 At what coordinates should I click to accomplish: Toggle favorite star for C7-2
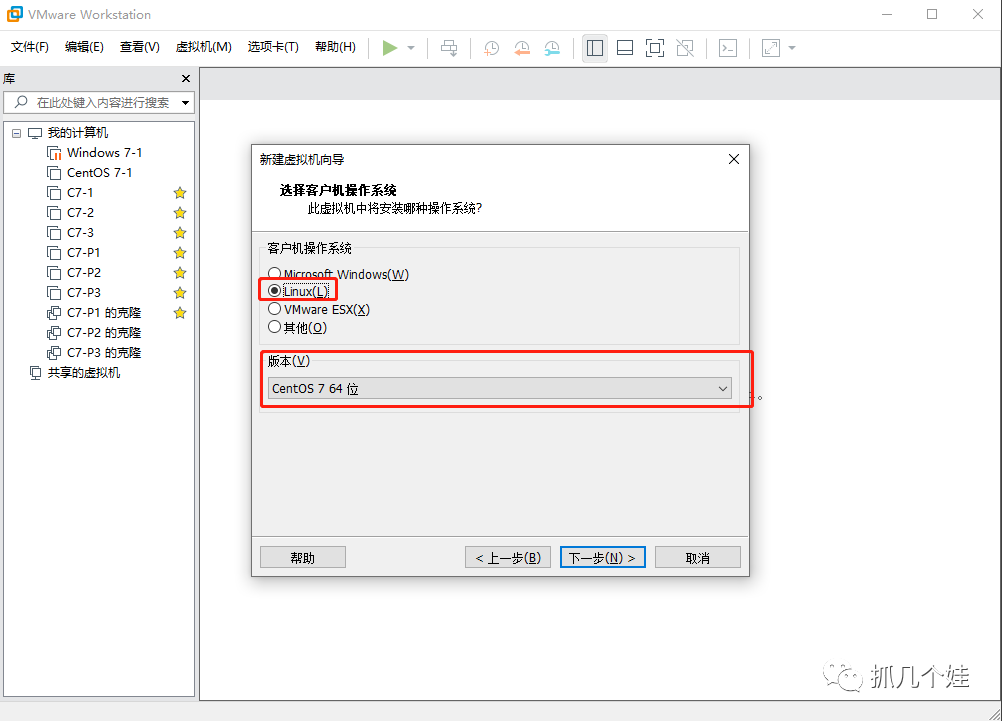tap(180, 213)
